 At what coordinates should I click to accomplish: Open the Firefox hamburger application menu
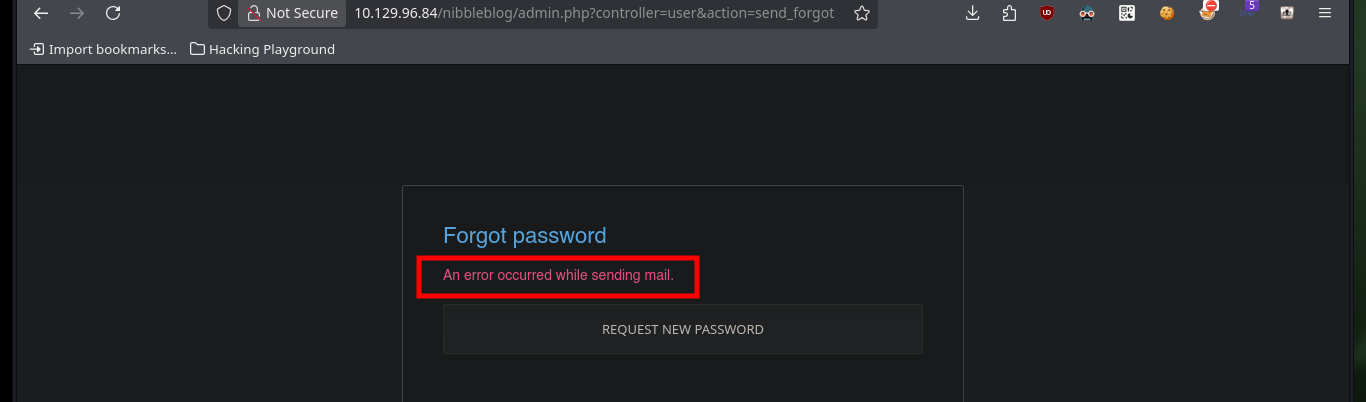tap(1325, 13)
